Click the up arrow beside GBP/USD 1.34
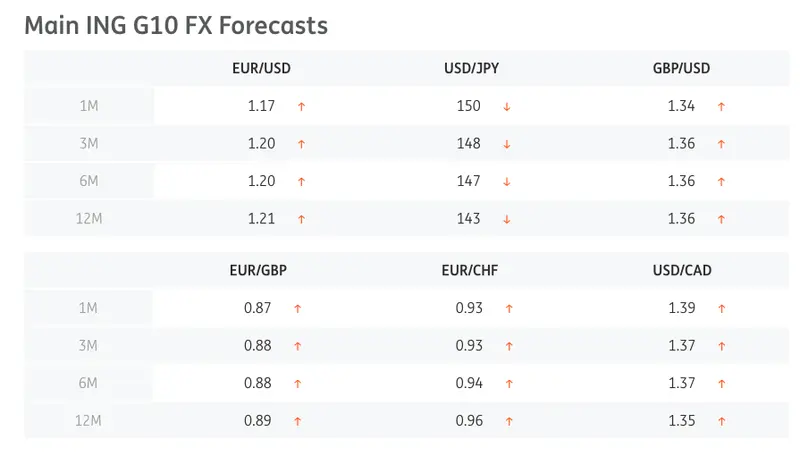The height and width of the screenshot is (465, 800). (721, 106)
